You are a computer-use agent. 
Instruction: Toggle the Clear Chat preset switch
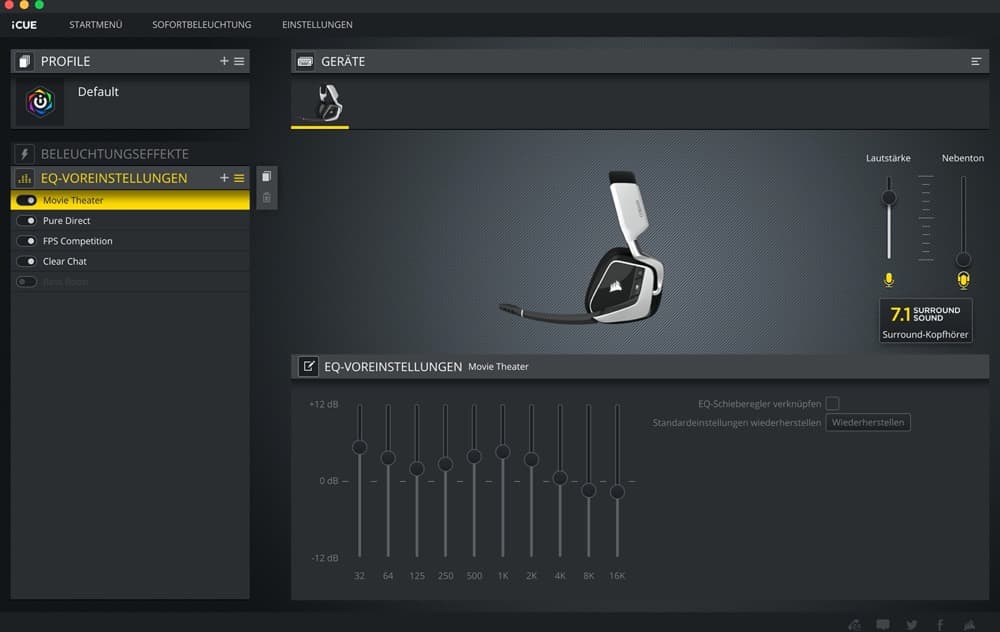click(27, 261)
